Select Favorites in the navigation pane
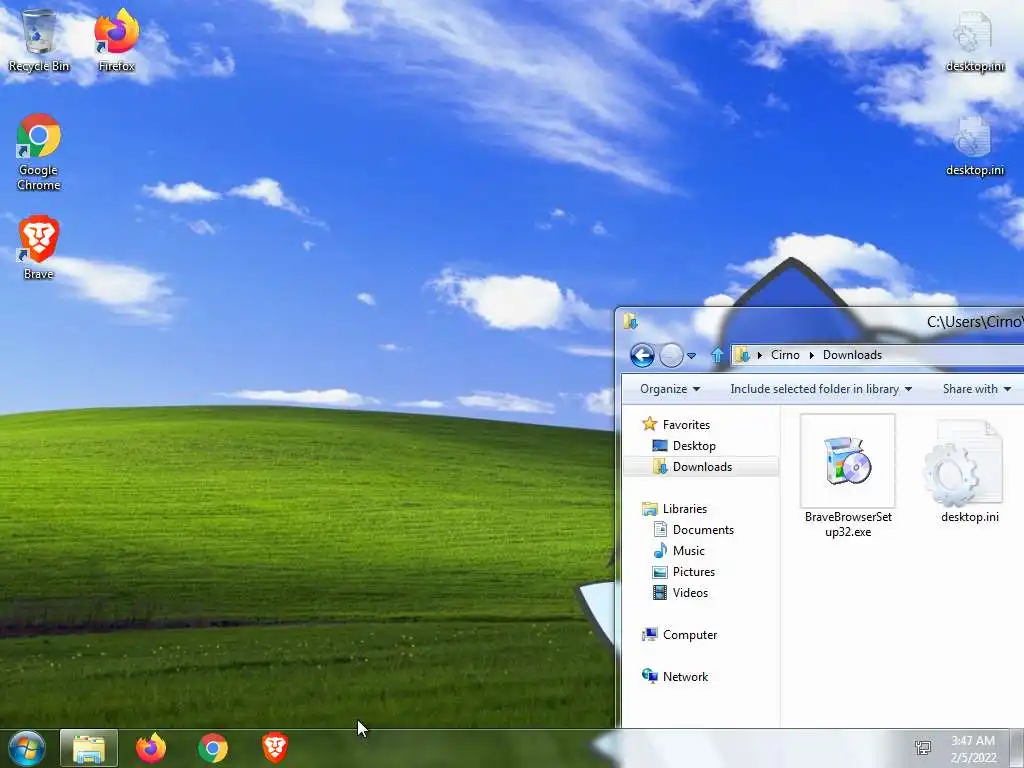Viewport: 1024px width, 768px height. (677, 424)
